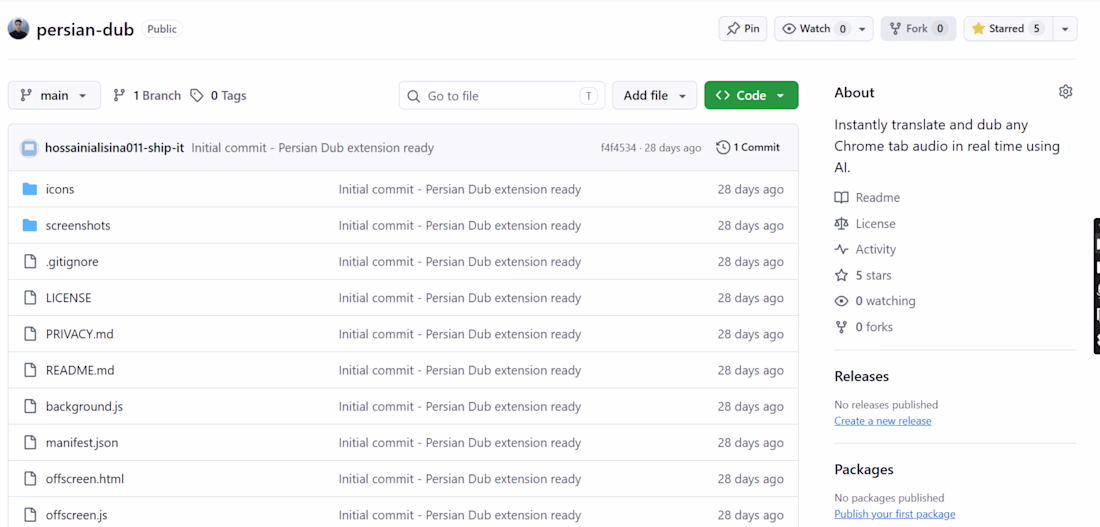
Task: Click commit message in icons row
Action: coord(460,189)
